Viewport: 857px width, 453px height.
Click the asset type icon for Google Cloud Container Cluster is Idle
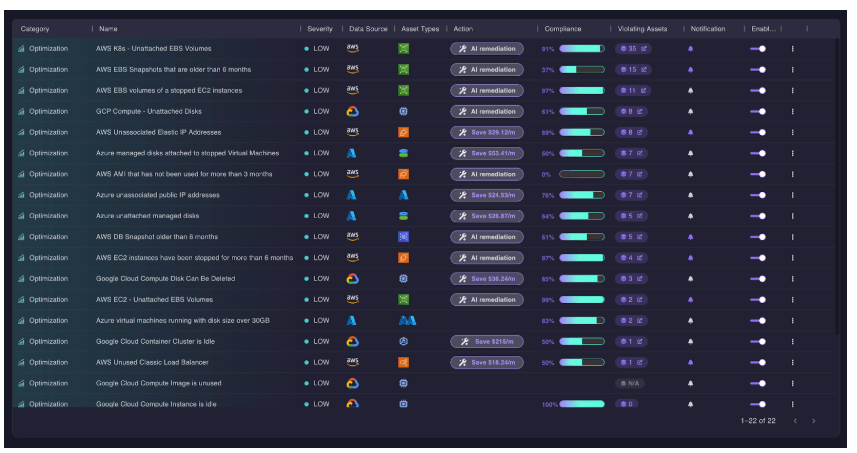pos(403,342)
